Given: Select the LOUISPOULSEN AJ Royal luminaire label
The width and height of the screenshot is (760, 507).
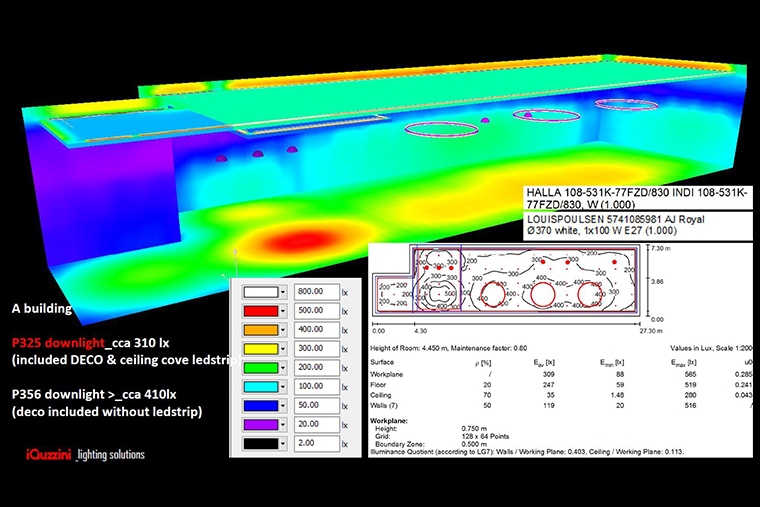Looking at the screenshot, I should (x=638, y=225).
